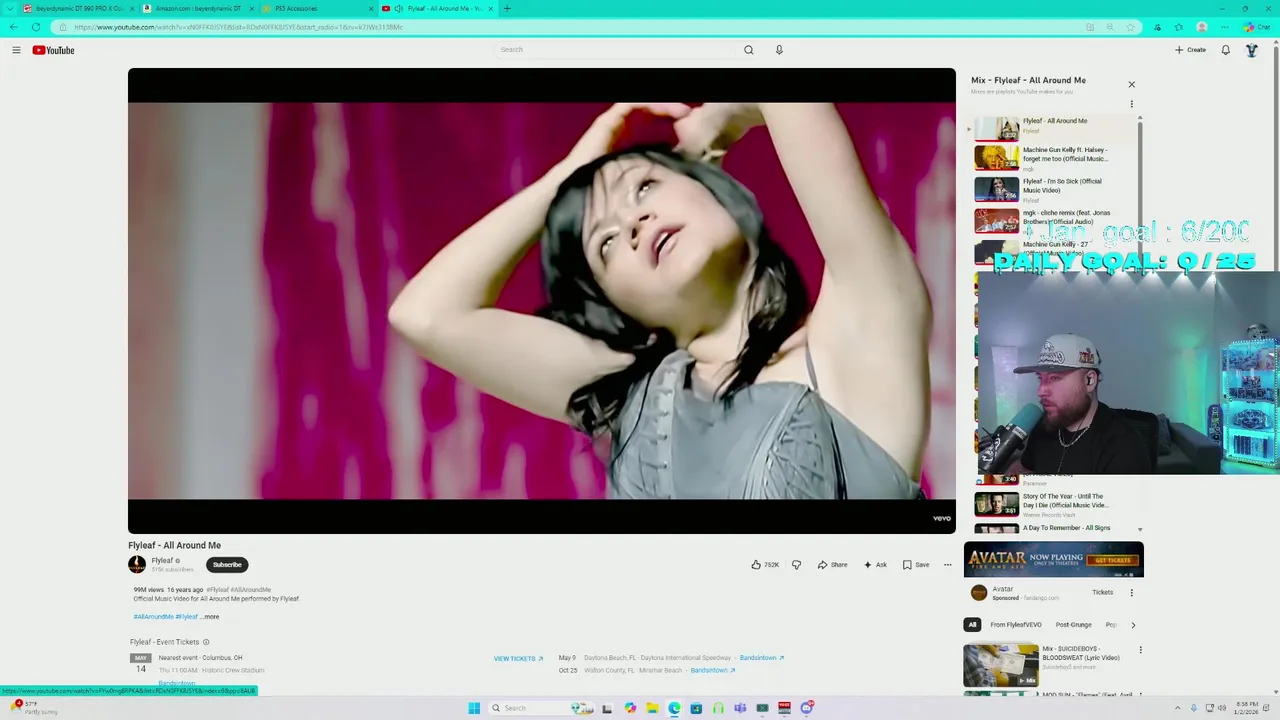
Task: Open the tab search dropdown arrow
Action: click(9, 9)
